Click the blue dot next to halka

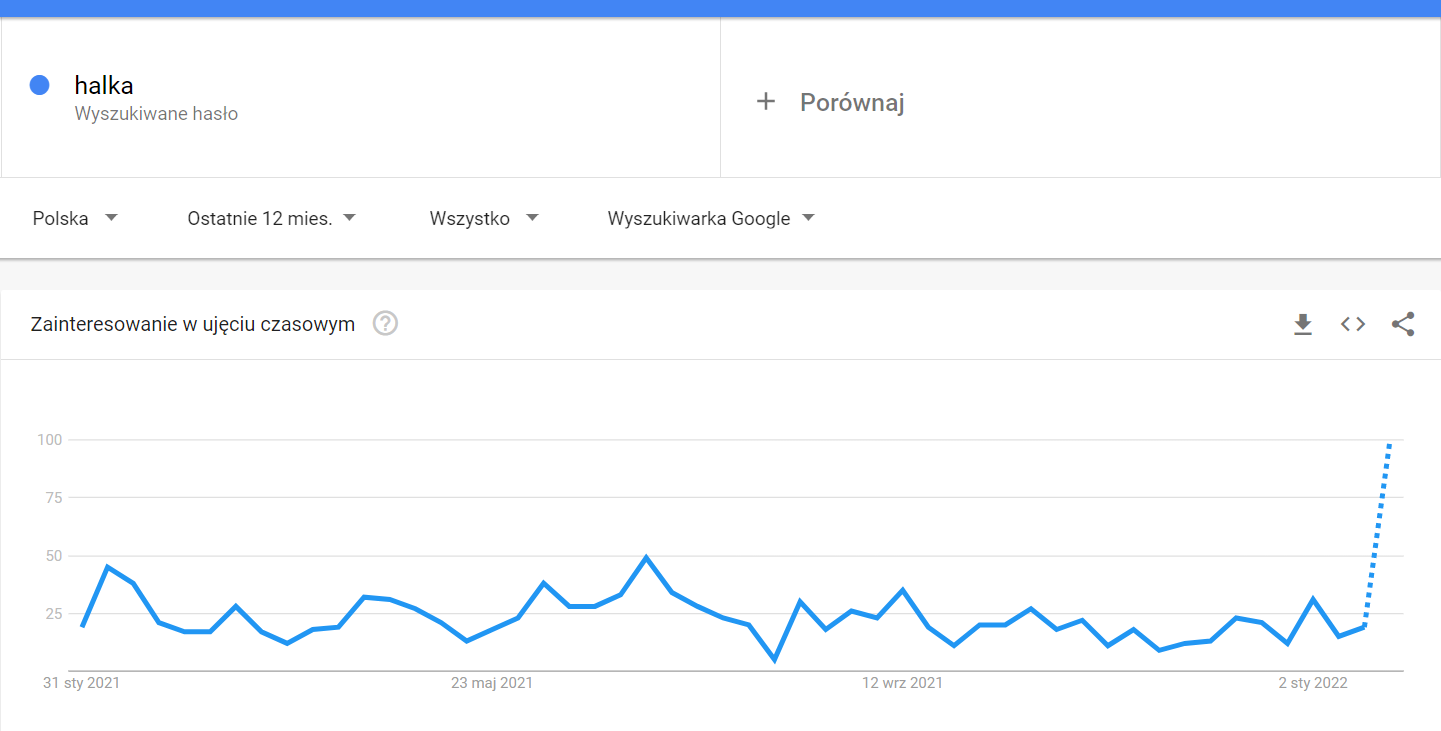click(x=40, y=86)
